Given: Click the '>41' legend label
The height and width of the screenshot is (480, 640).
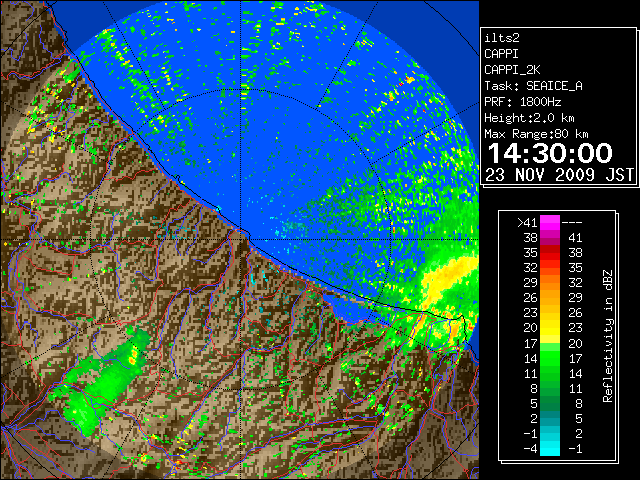Looking at the screenshot, I should coord(527,223).
